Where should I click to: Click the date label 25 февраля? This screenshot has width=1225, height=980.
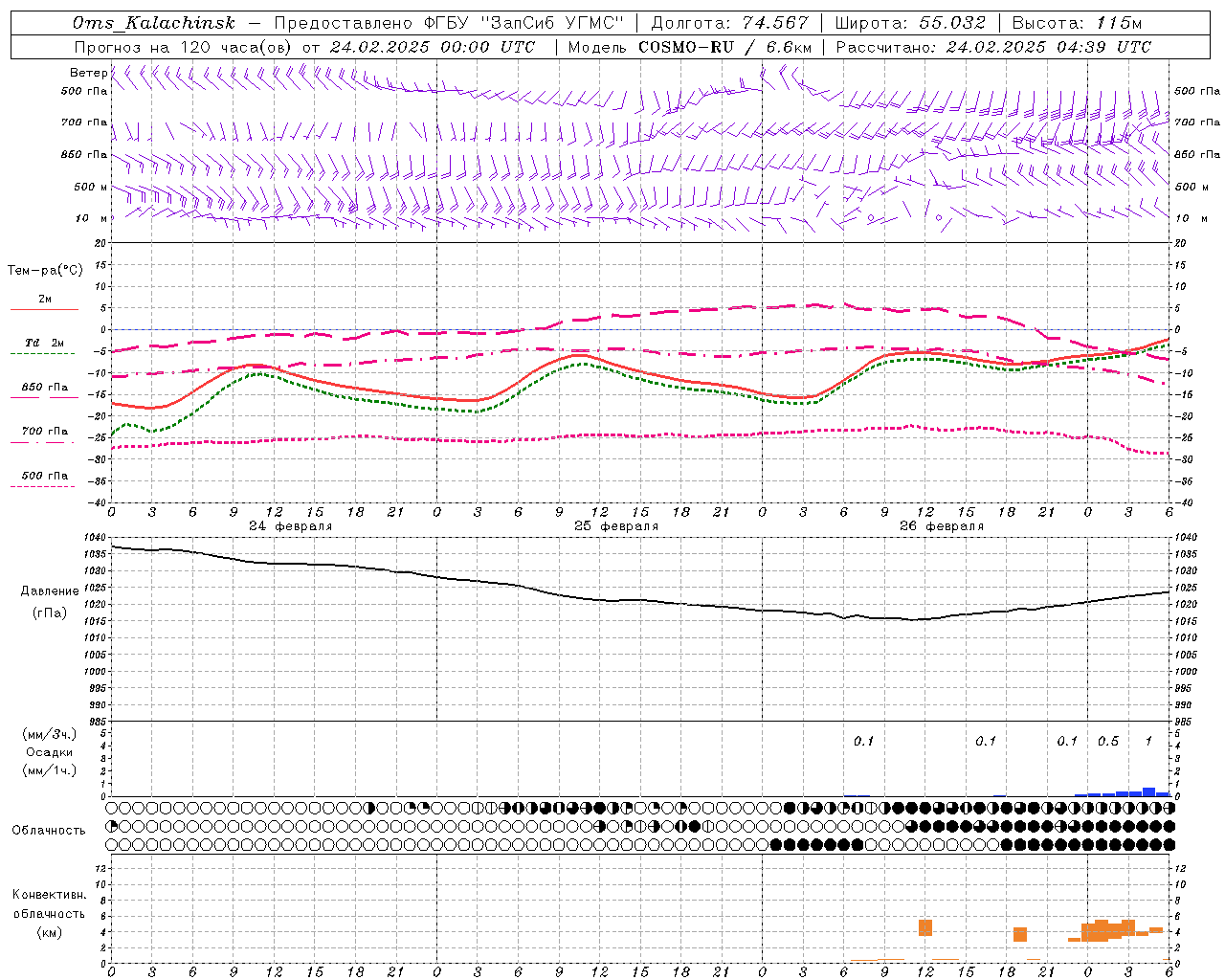tap(616, 526)
